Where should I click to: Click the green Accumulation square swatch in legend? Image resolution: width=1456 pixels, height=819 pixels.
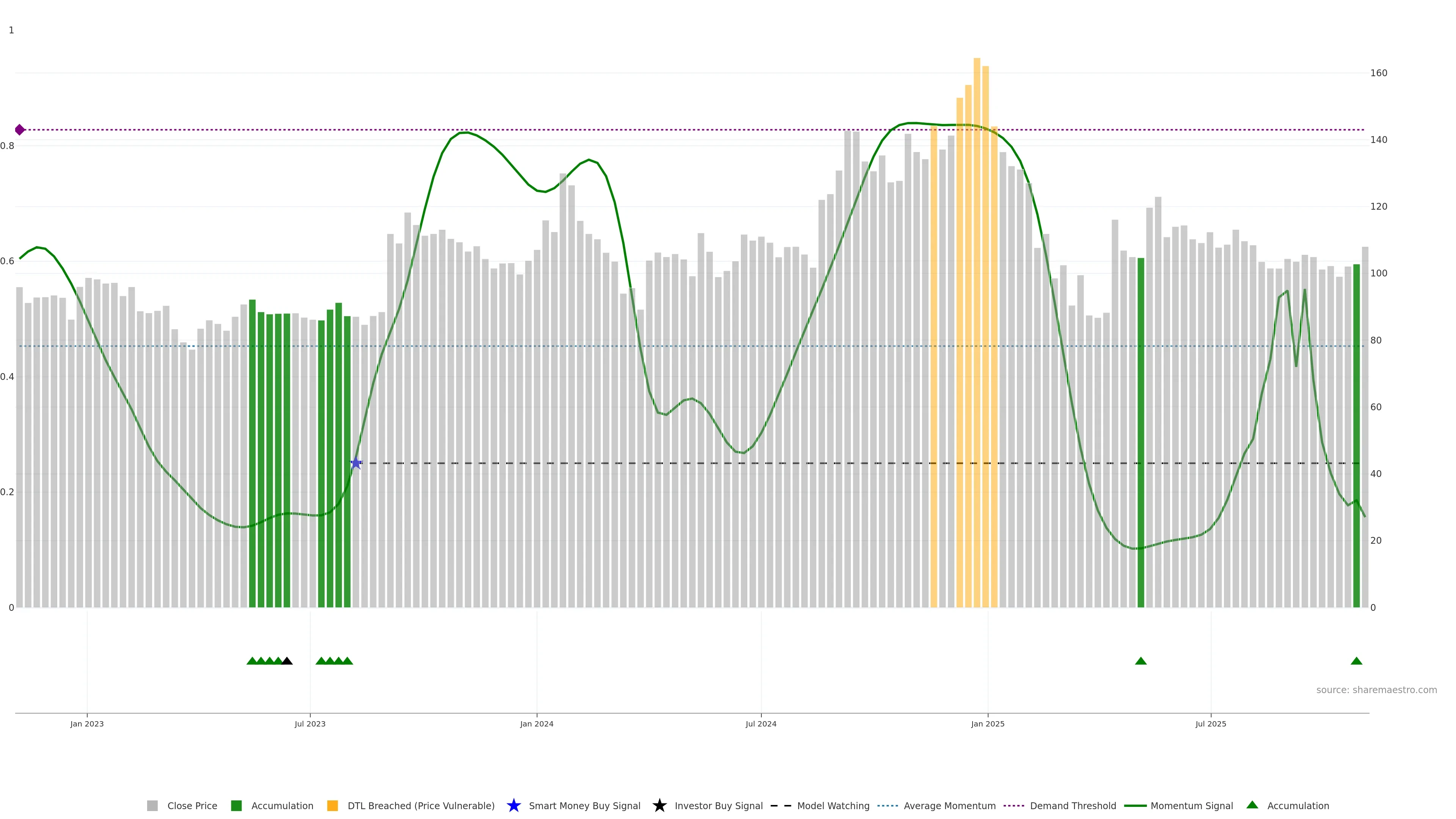pyautogui.click(x=236, y=805)
